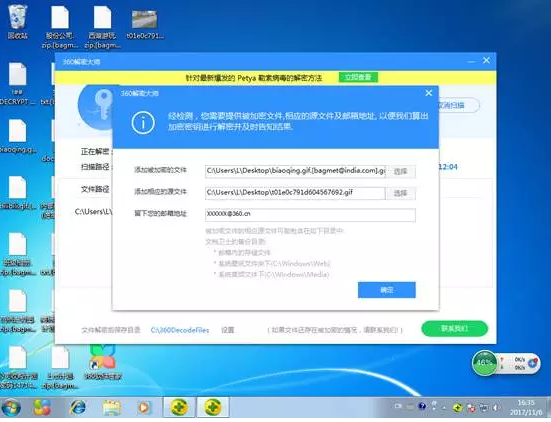
Task: Click the green 立即查看 button in yellow banner
Action: click(x=358, y=77)
